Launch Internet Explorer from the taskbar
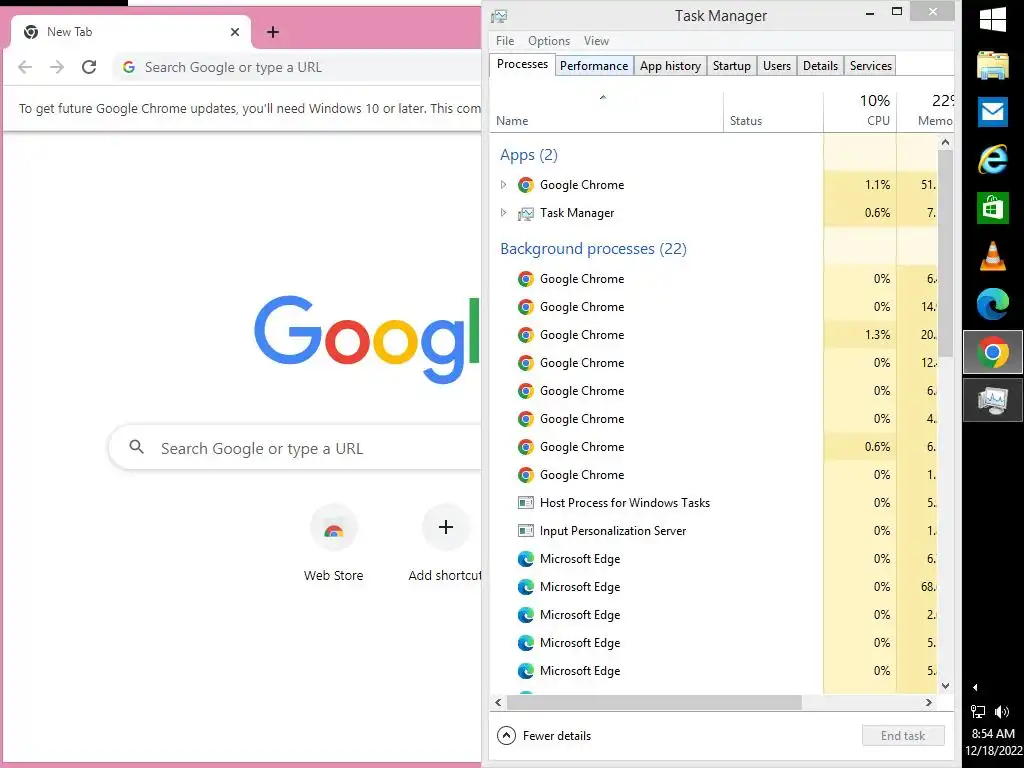Image resolution: width=1024 pixels, height=768 pixels. 993,159
